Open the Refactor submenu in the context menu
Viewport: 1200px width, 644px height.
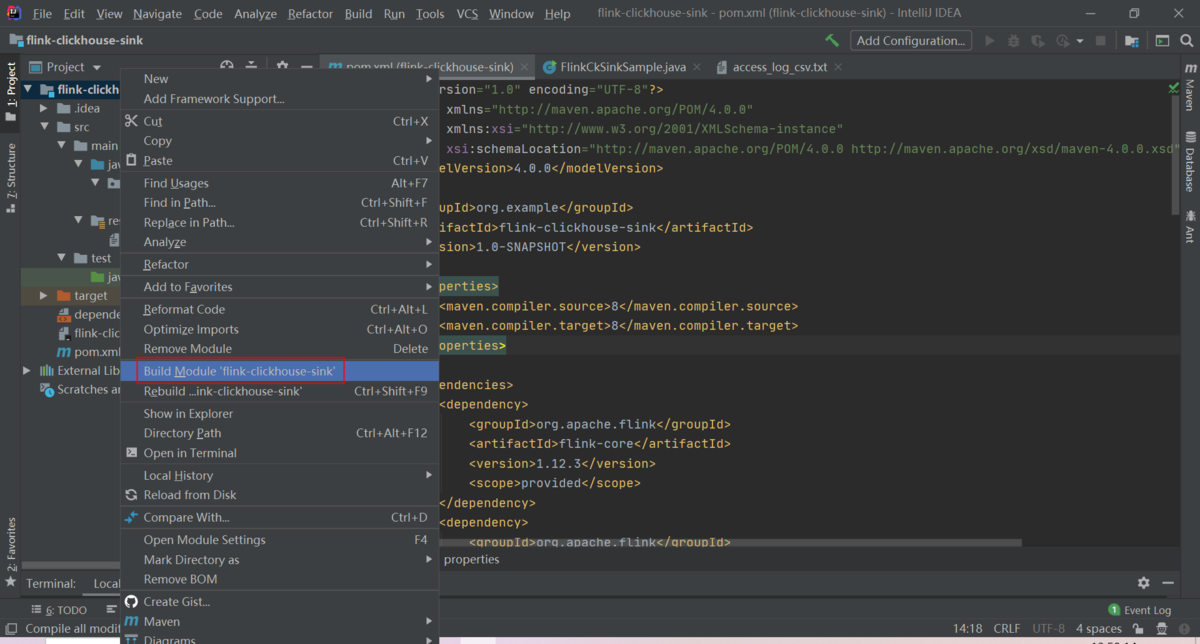pos(280,265)
